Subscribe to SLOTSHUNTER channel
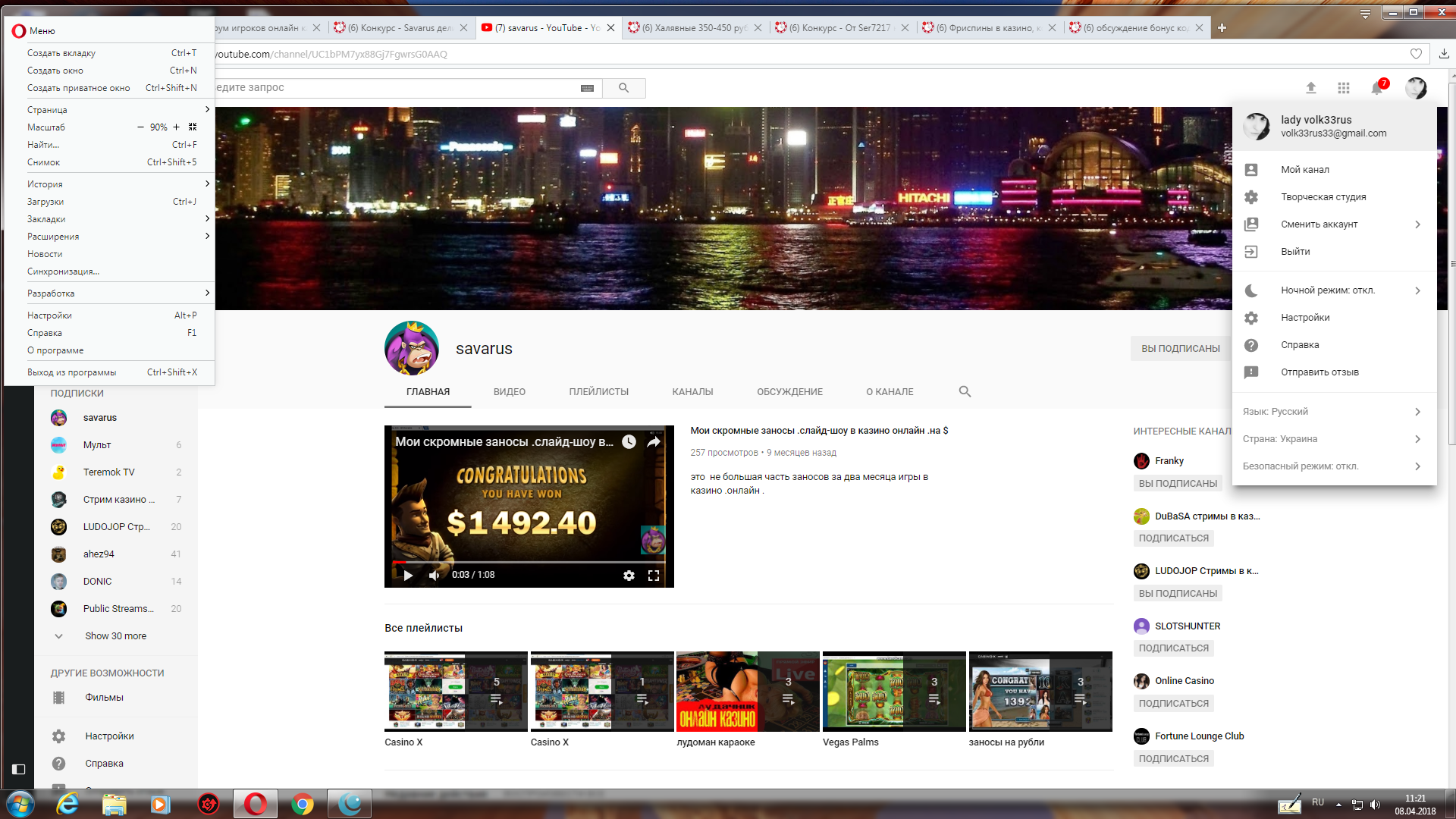 click(1173, 648)
